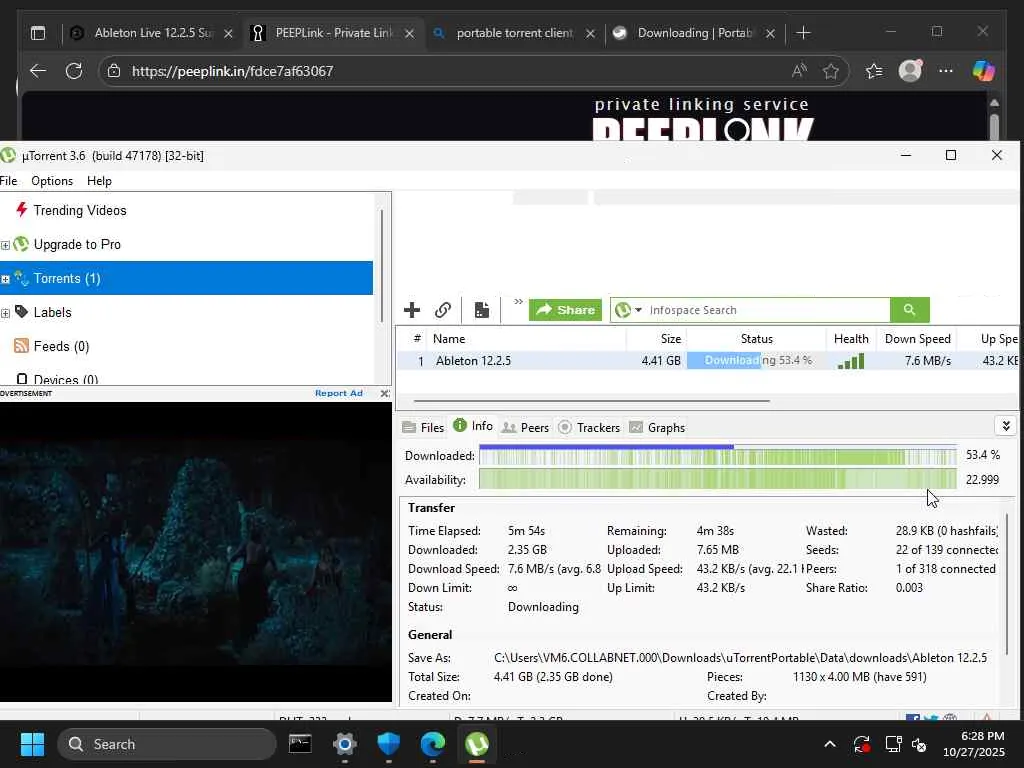Click the advertisement video thumbnail
The image size is (1024, 768).
(196, 552)
